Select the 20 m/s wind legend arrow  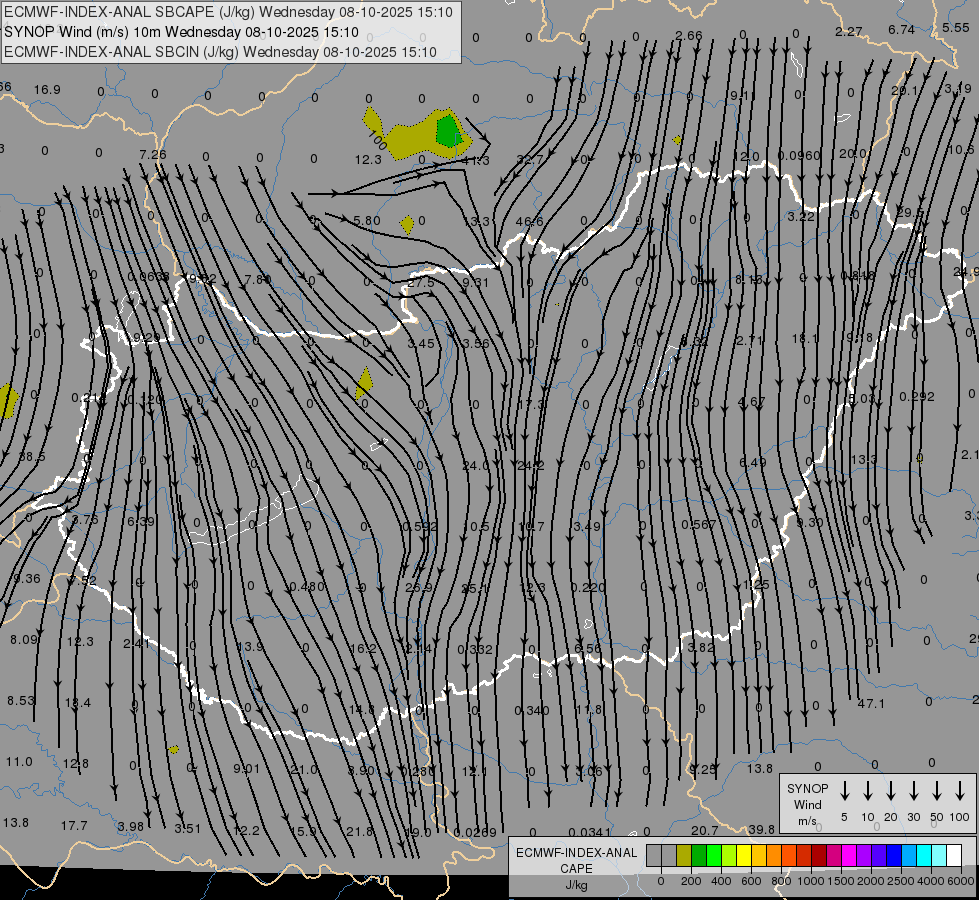coord(890,791)
